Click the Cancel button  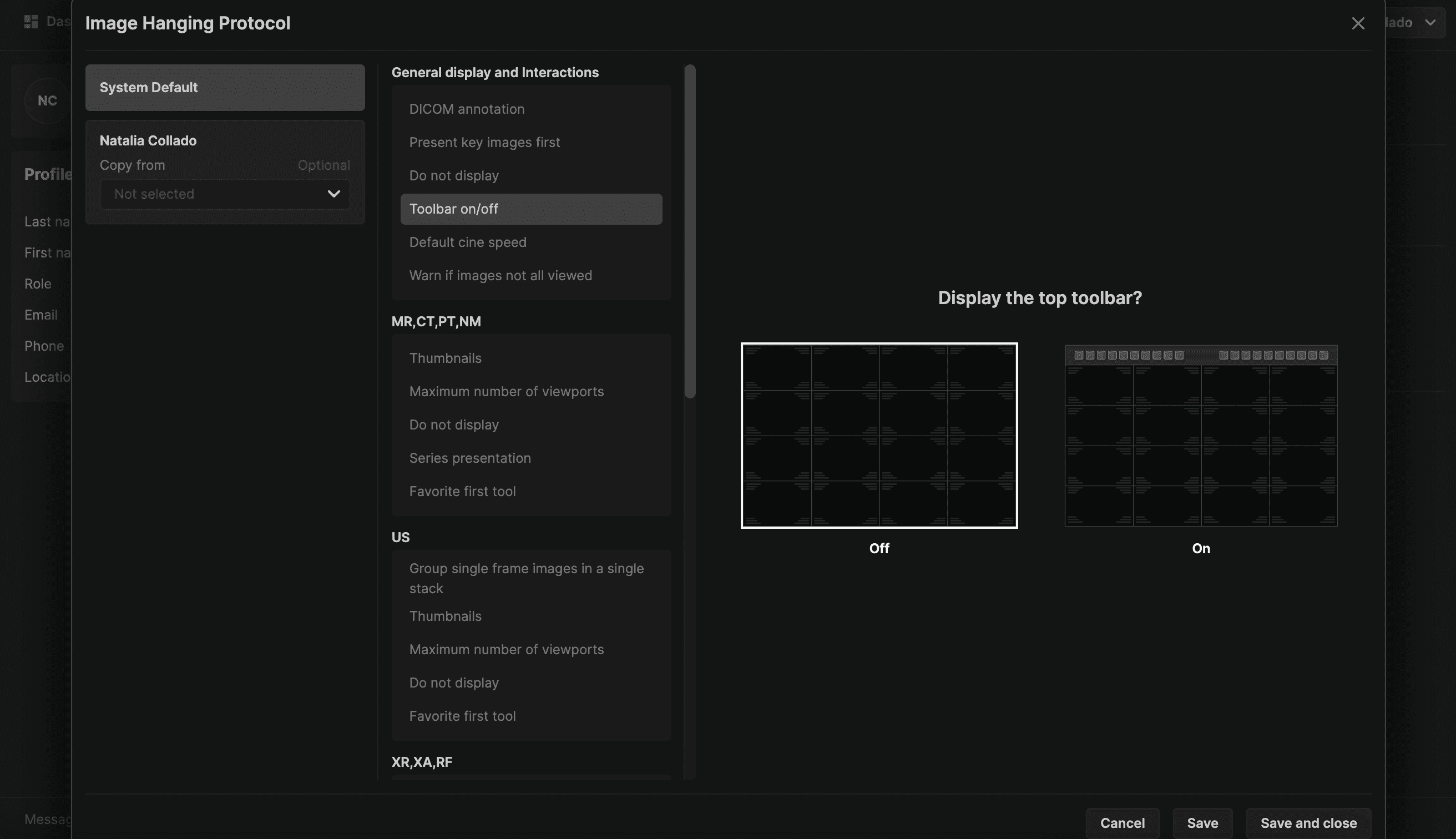(1122, 823)
